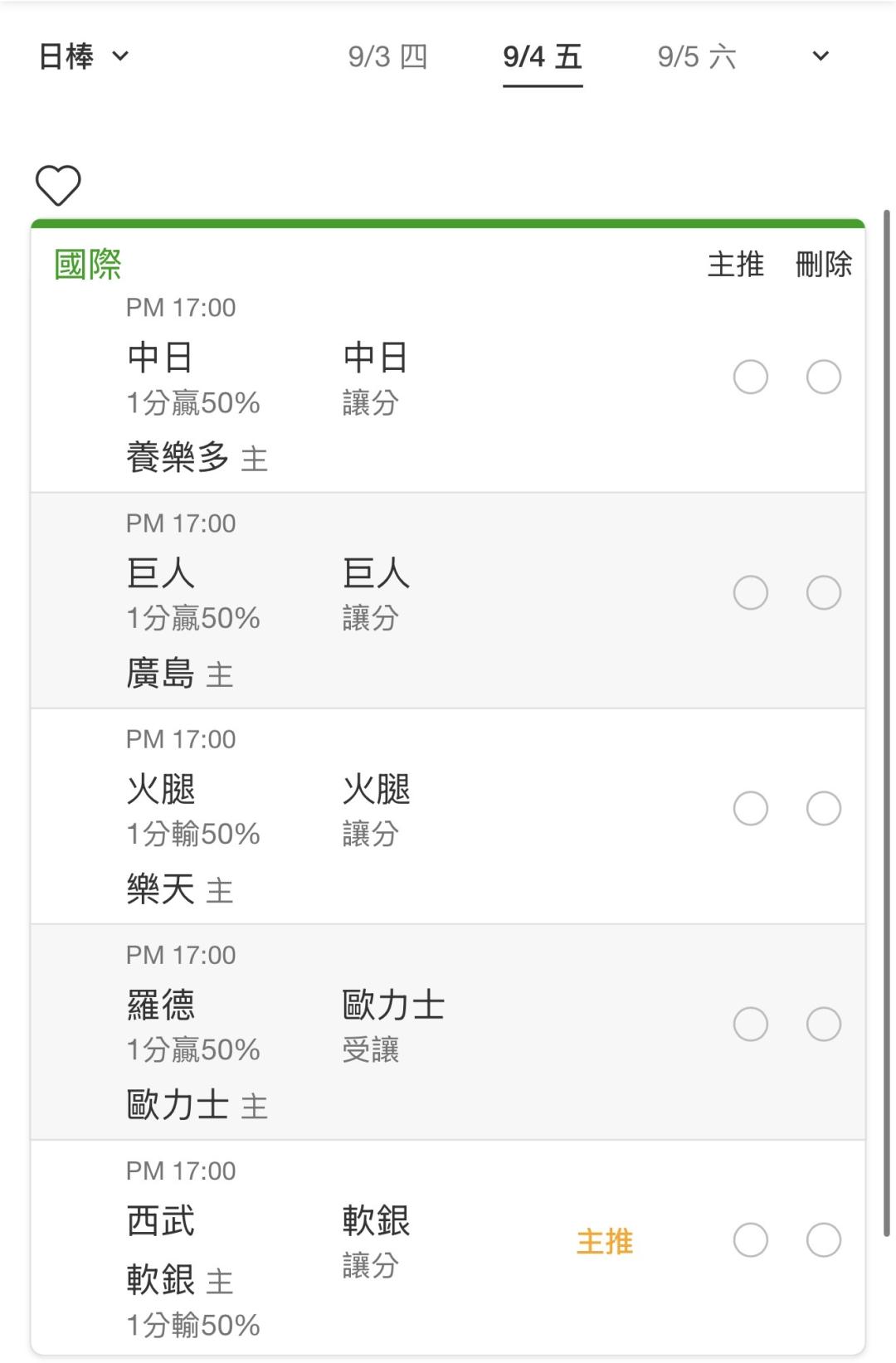Viewport: 896px width, 1363px height.
Task: Select 主推 radio for 中日 game
Action: [751, 377]
